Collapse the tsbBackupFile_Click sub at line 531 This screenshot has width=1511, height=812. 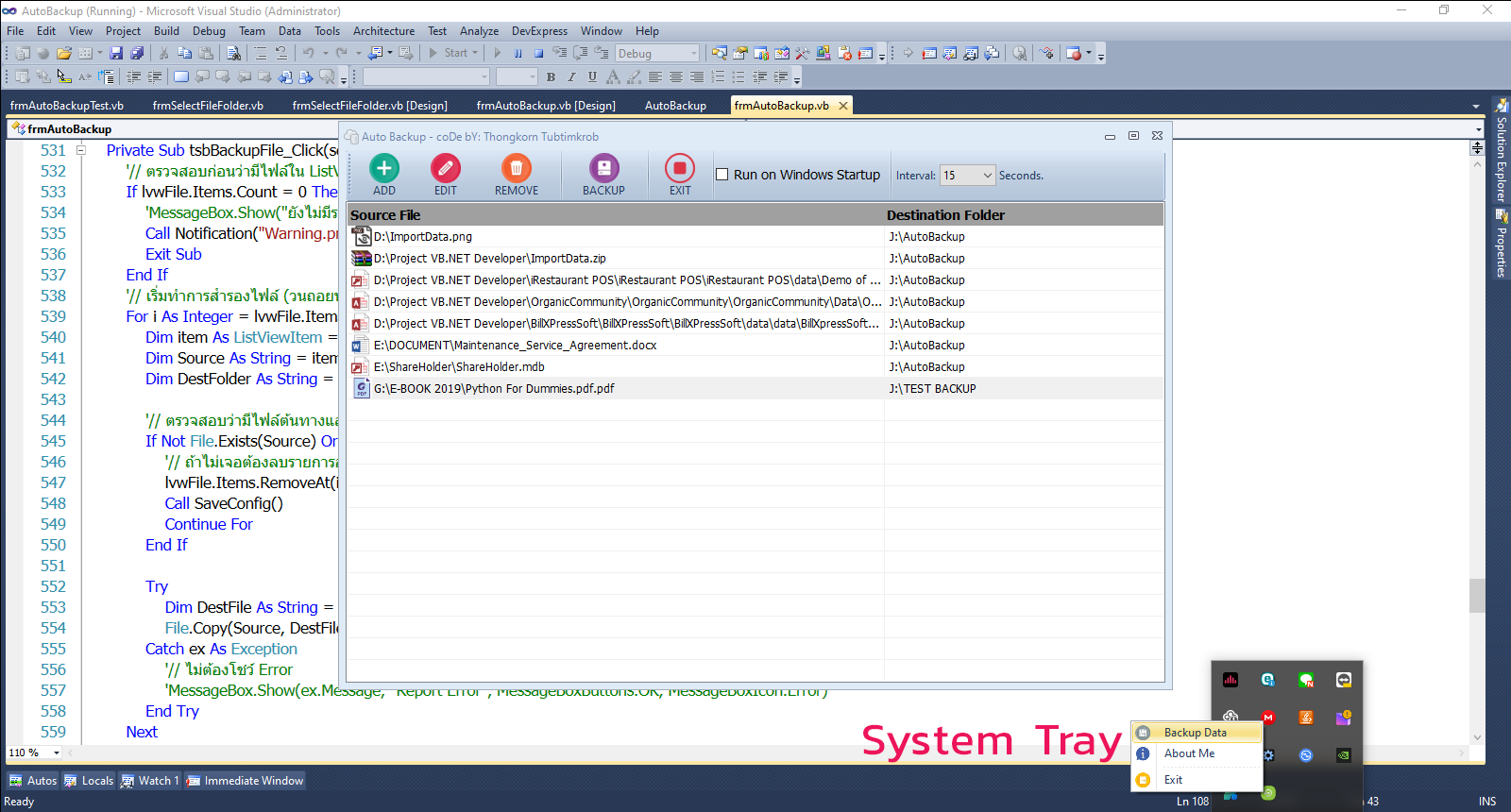(x=81, y=150)
